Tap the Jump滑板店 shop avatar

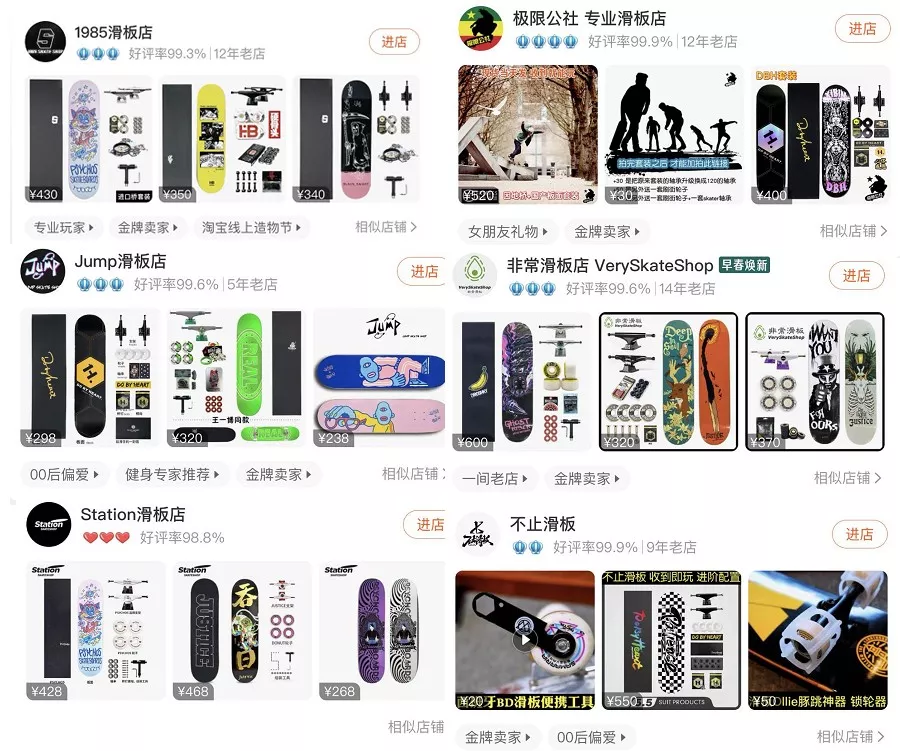pos(43,270)
